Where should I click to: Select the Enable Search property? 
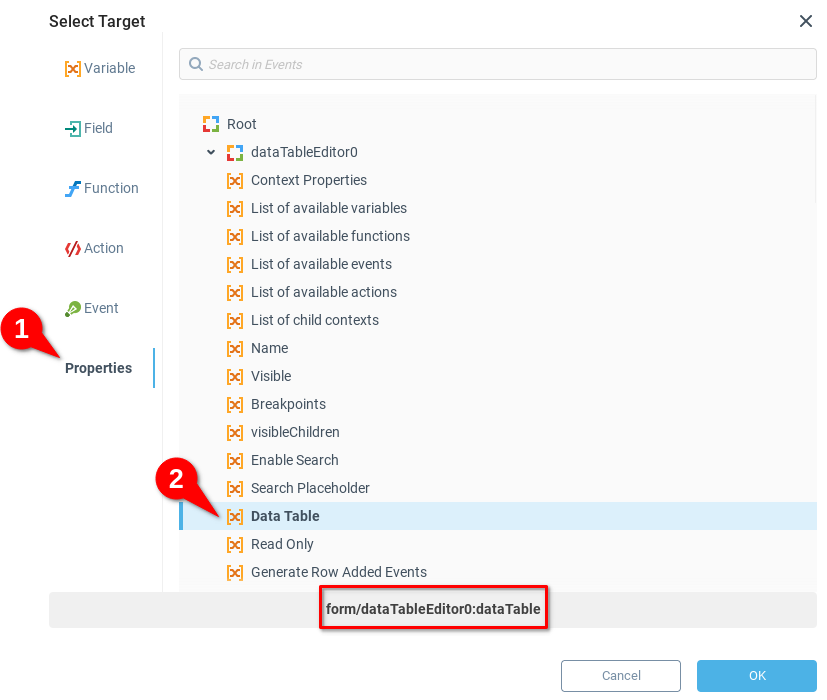point(294,460)
